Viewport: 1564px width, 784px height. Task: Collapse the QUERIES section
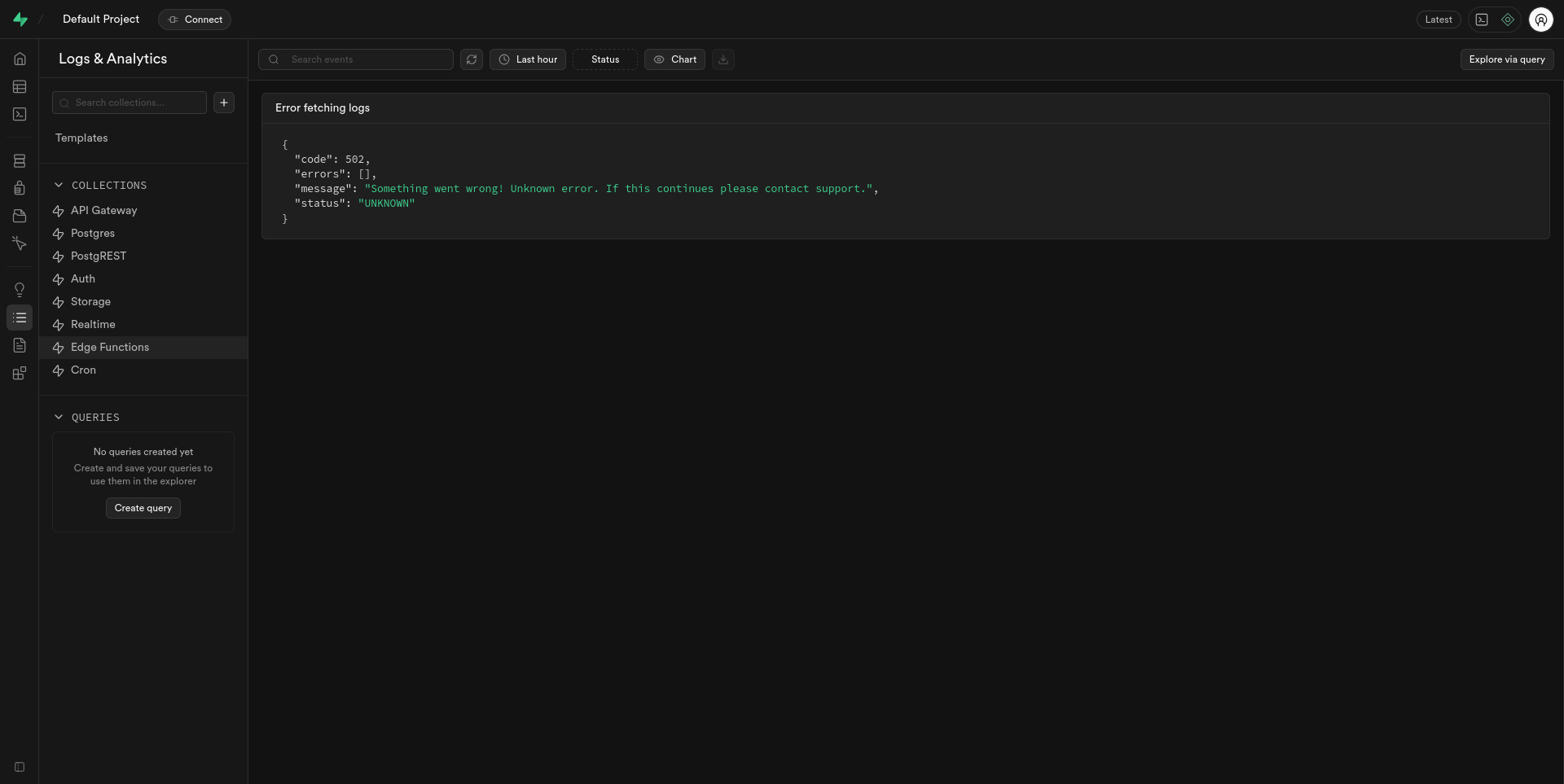pyautogui.click(x=86, y=418)
